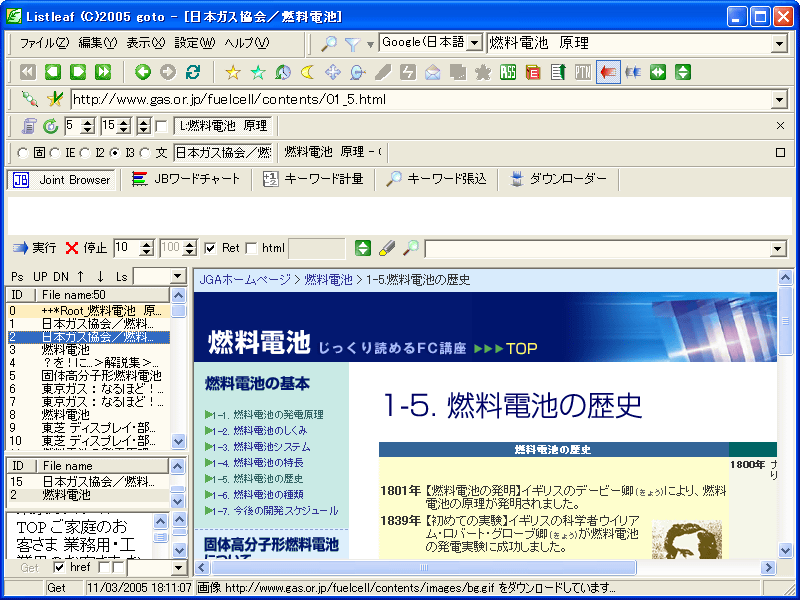Click the puzzle piece toolbar icon
The image size is (800, 600).
click(x=483, y=72)
